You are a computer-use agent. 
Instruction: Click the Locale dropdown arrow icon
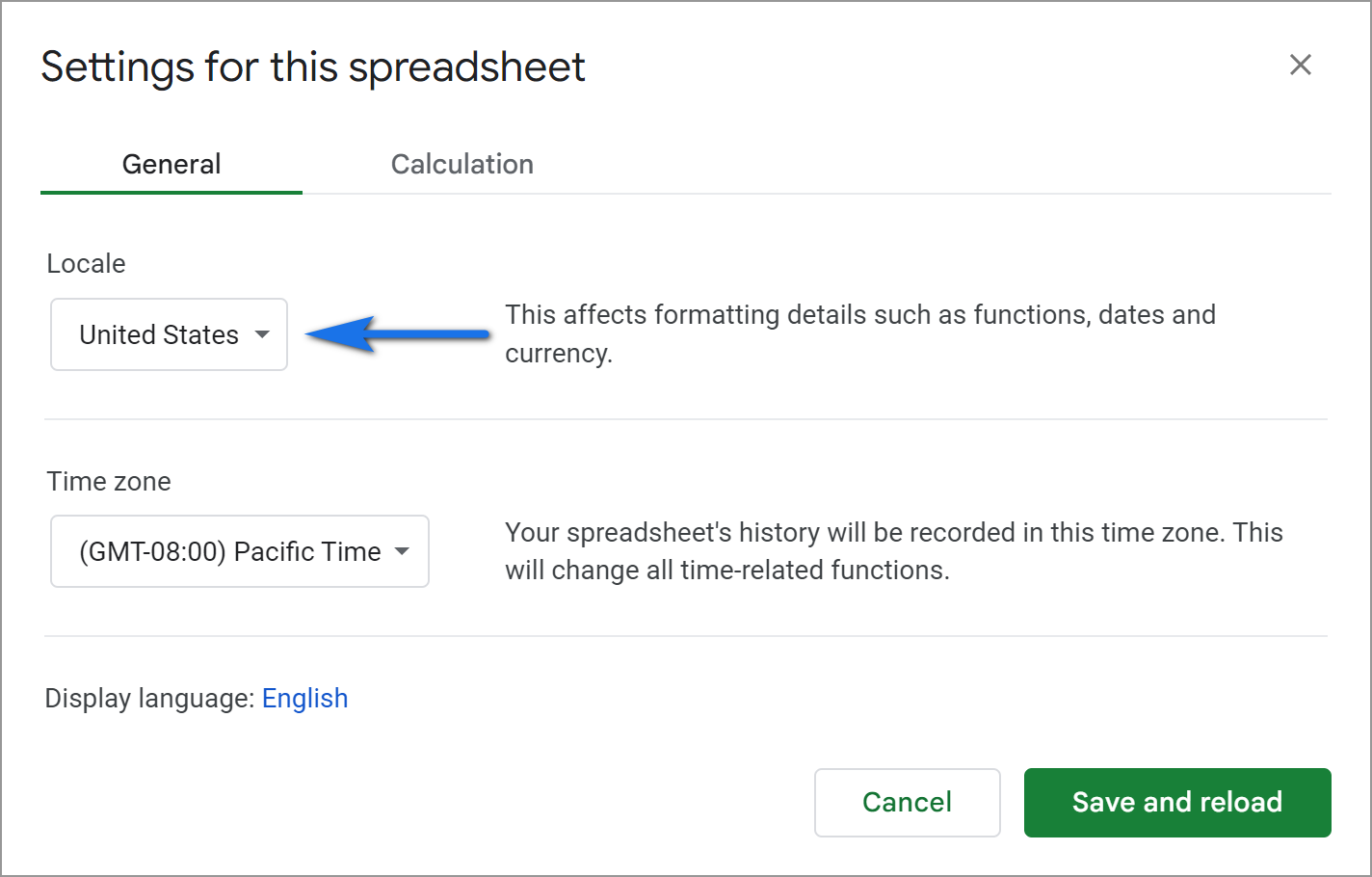(262, 334)
